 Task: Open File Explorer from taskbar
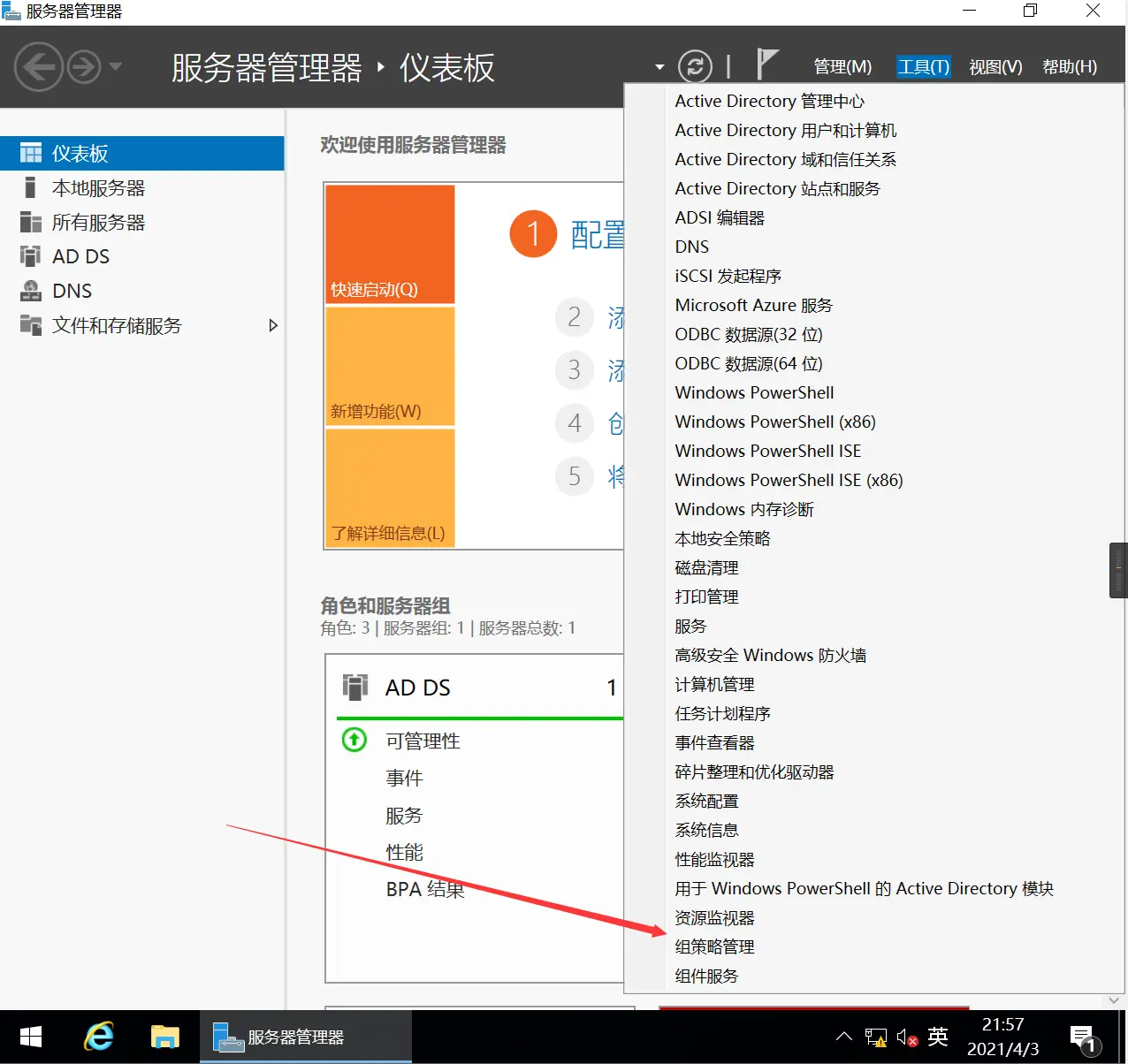coord(164,1037)
